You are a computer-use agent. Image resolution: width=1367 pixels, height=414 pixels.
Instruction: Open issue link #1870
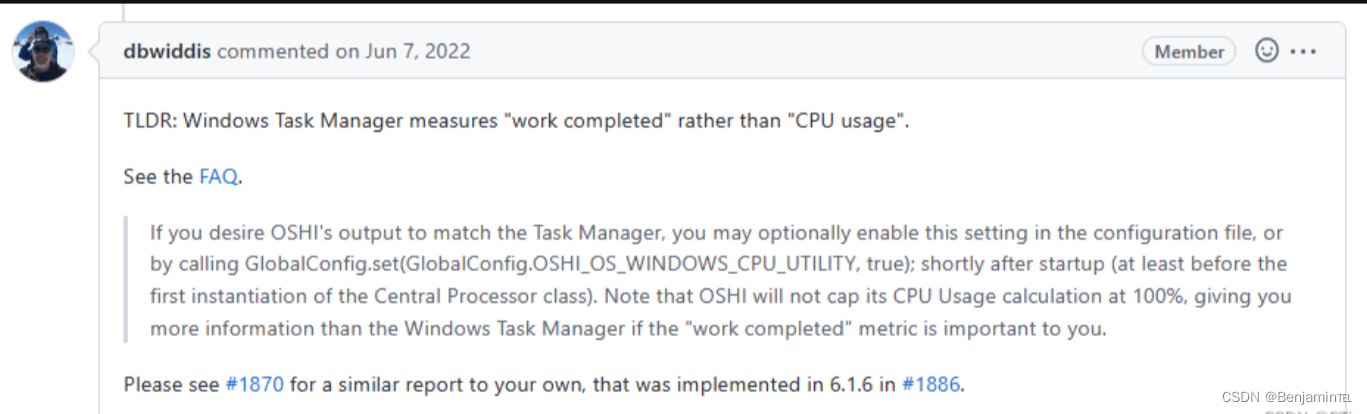point(255,384)
